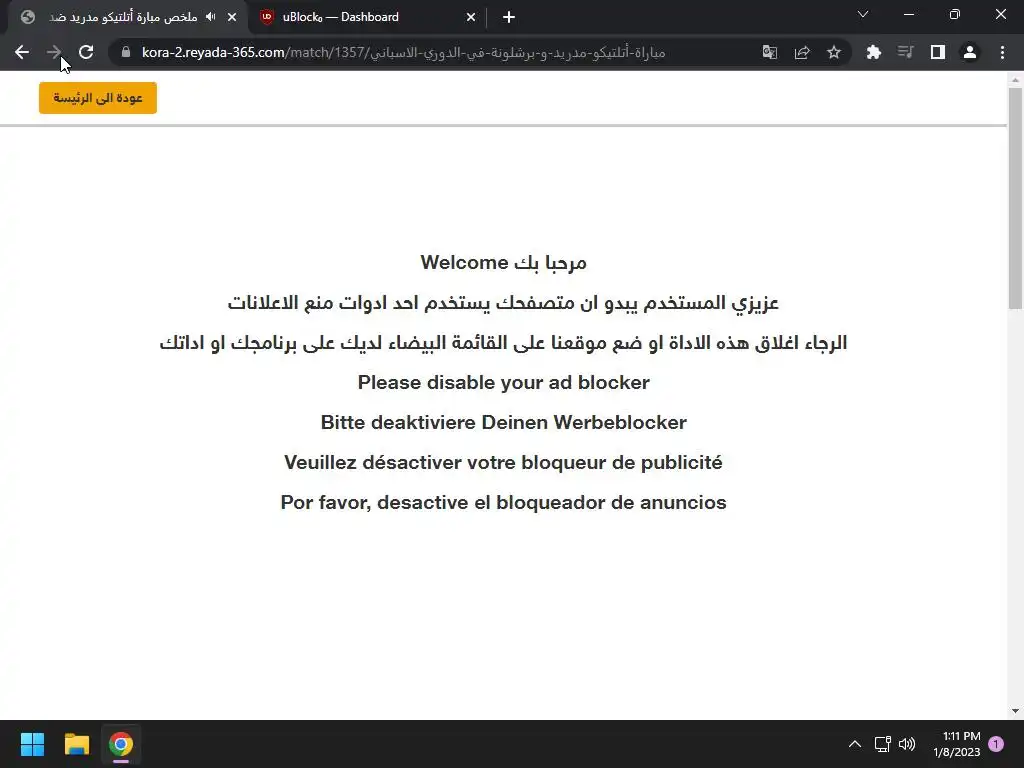Click the orange return-to-home button
The width and height of the screenshot is (1024, 768).
click(x=98, y=98)
